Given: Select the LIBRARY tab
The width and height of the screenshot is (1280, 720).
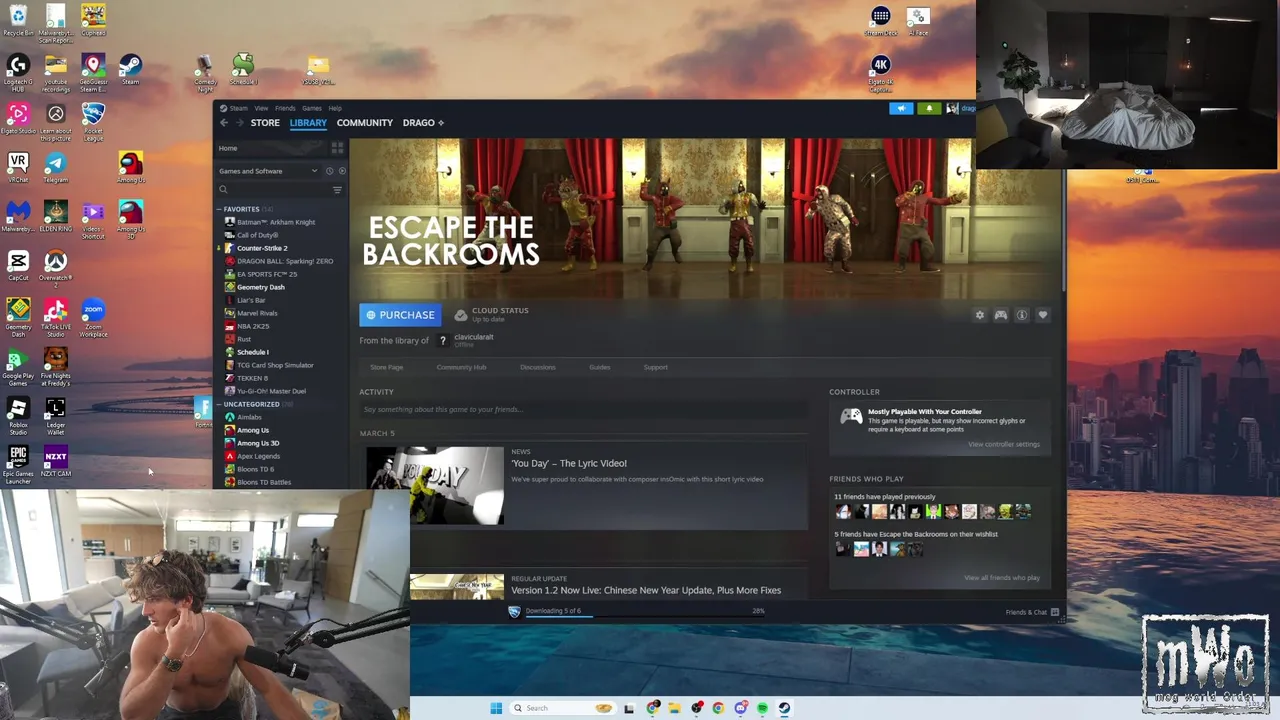Looking at the screenshot, I should click(308, 123).
